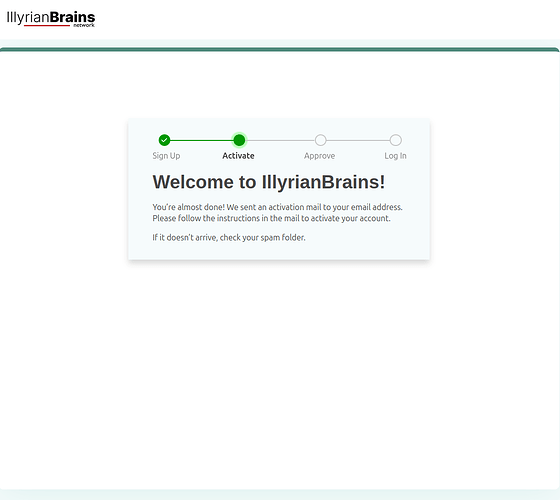
Task: Click the dark green top border bar
Action: [280, 50]
